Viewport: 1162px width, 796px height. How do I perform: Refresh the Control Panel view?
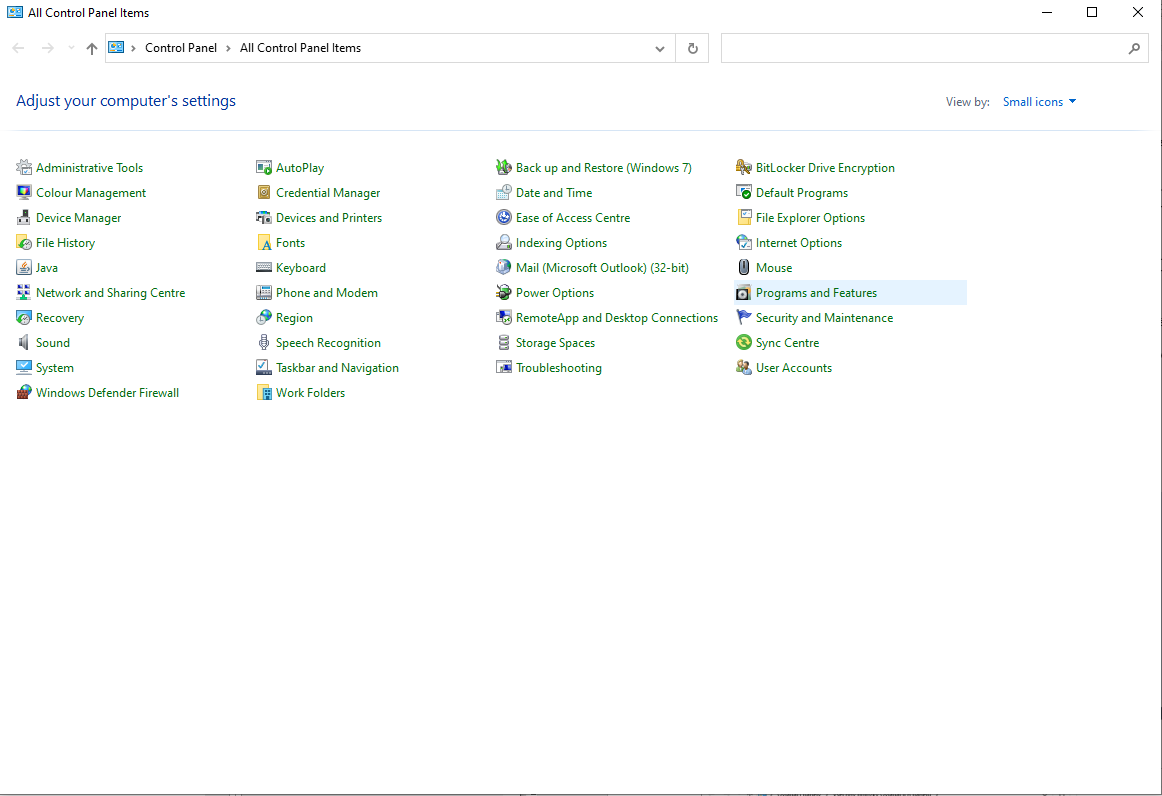(692, 48)
